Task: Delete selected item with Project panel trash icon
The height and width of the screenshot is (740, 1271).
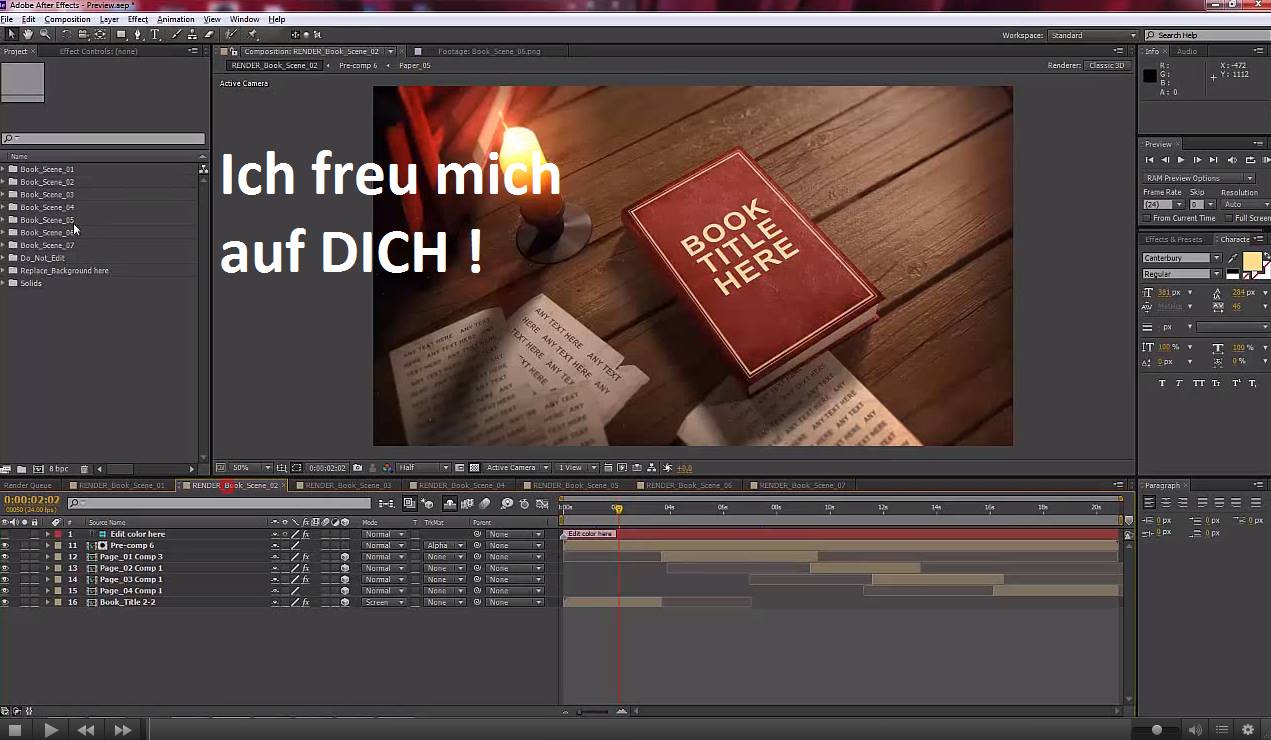Action: (85, 469)
